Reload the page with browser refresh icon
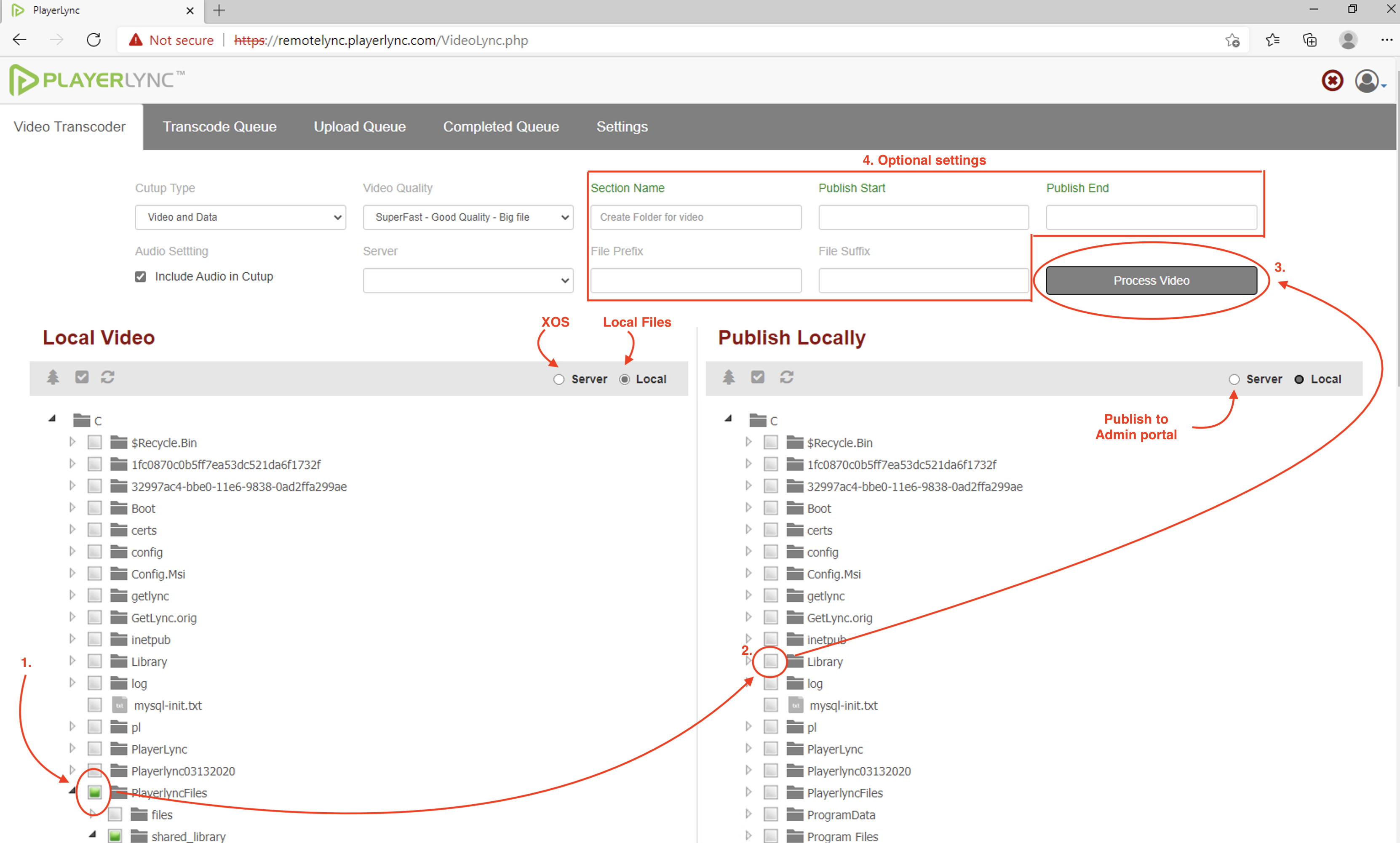The height and width of the screenshot is (843, 1400). pyautogui.click(x=94, y=40)
